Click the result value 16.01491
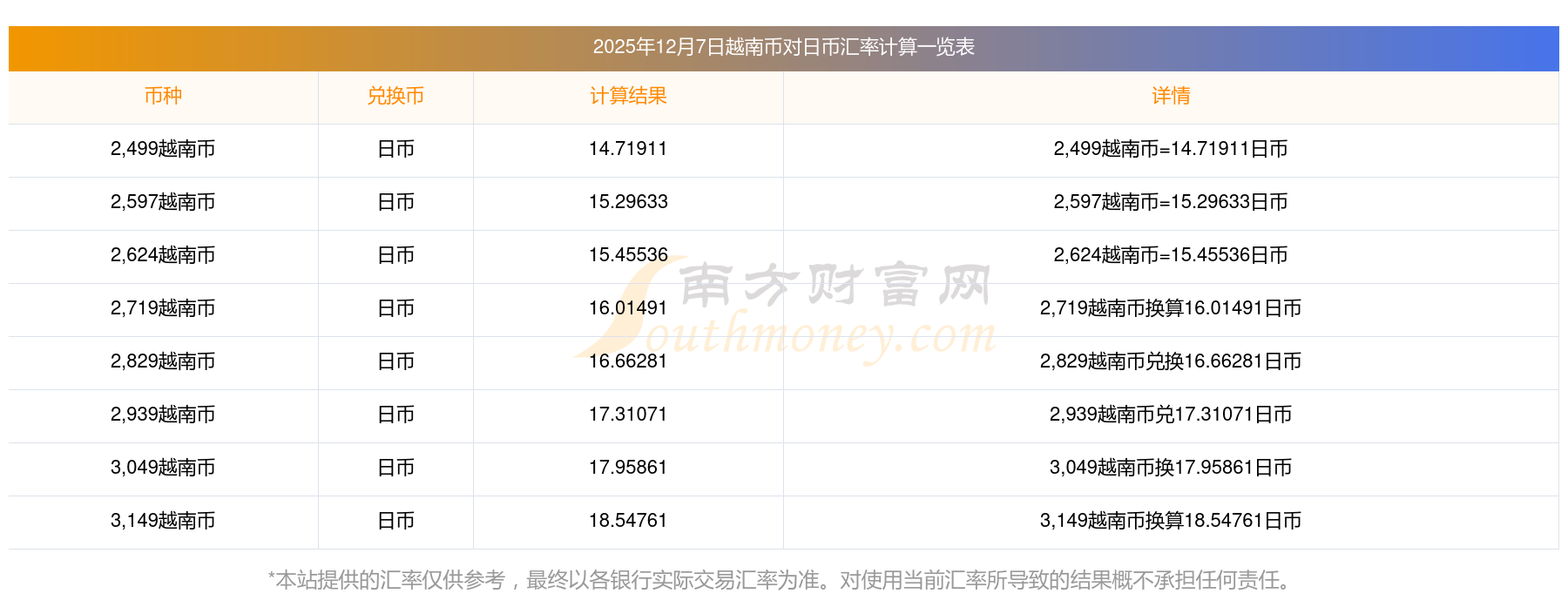This screenshot has width=1568, height=607. (628, 308)
